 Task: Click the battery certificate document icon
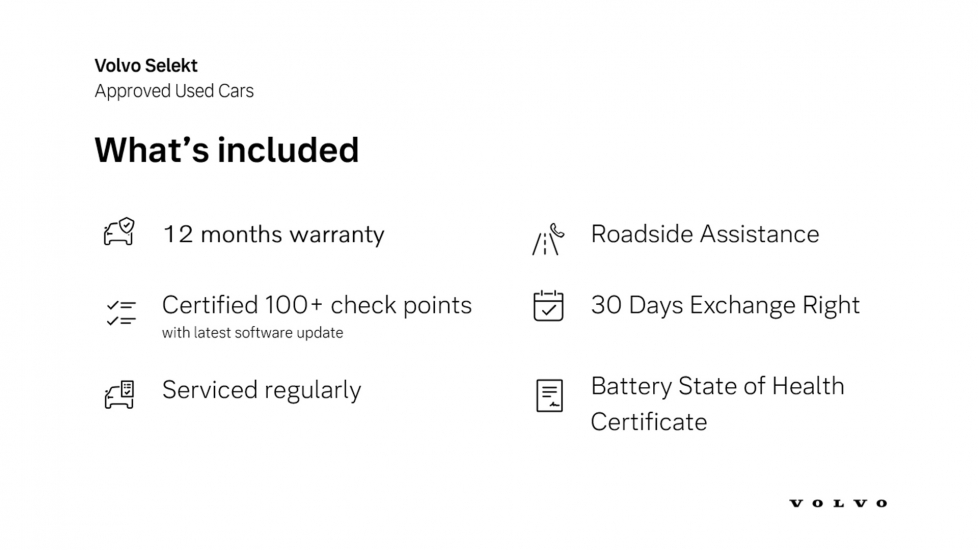(x=549, y=395)
